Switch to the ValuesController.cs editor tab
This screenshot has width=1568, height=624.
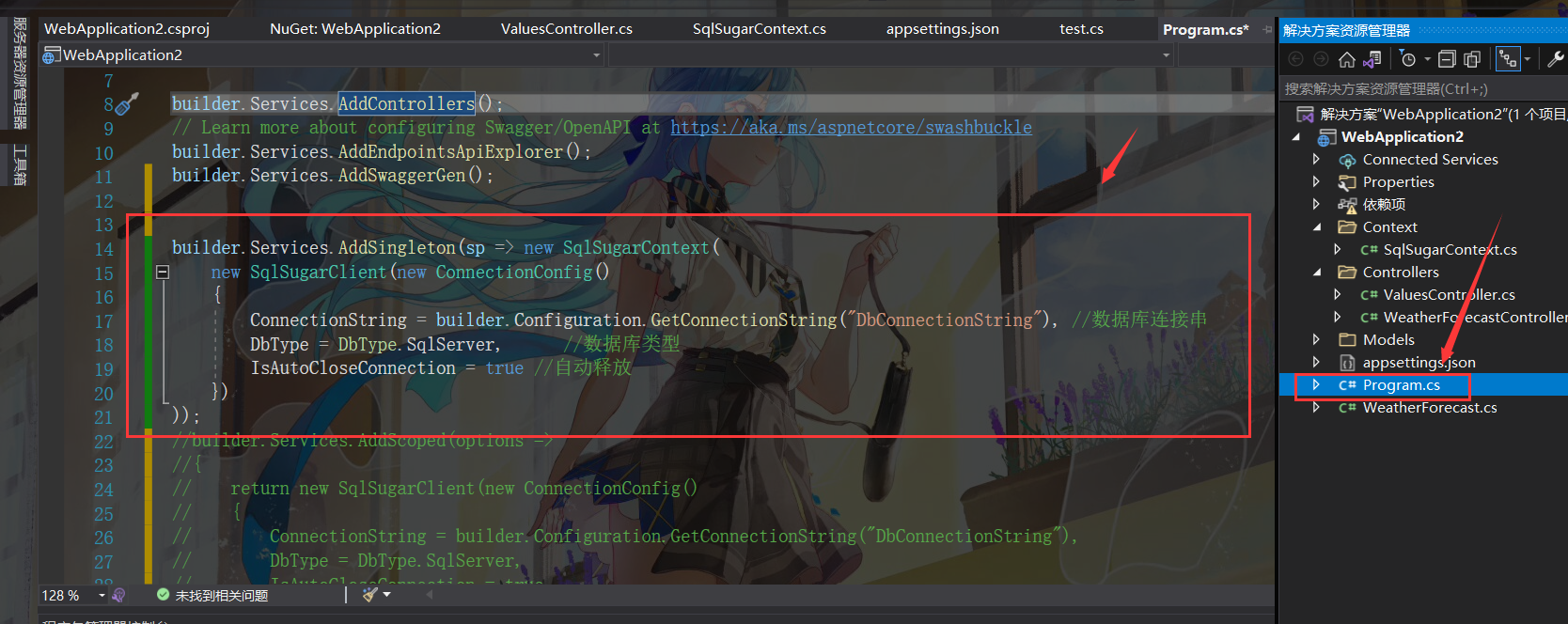567,29
